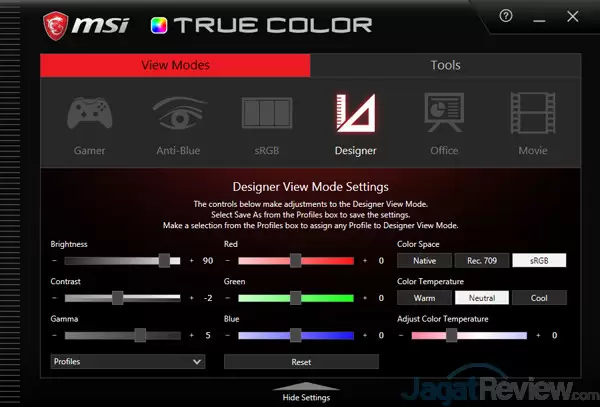Switch to the Tools tab

coord(445,65)
